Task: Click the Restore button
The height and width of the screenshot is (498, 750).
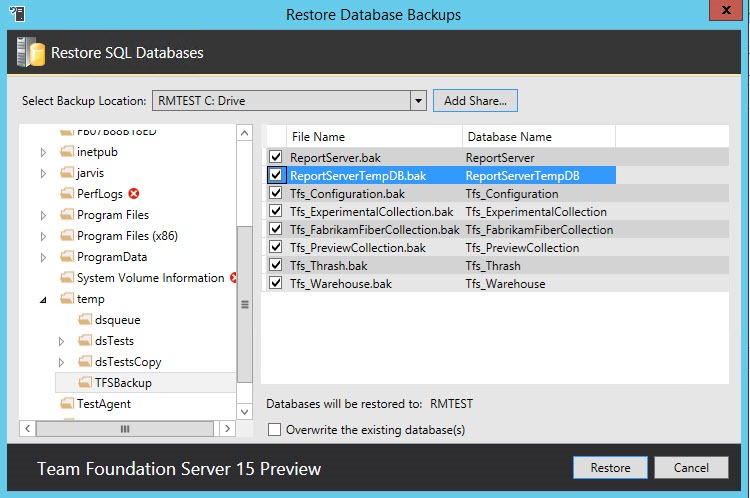Action: pos(610,467)
